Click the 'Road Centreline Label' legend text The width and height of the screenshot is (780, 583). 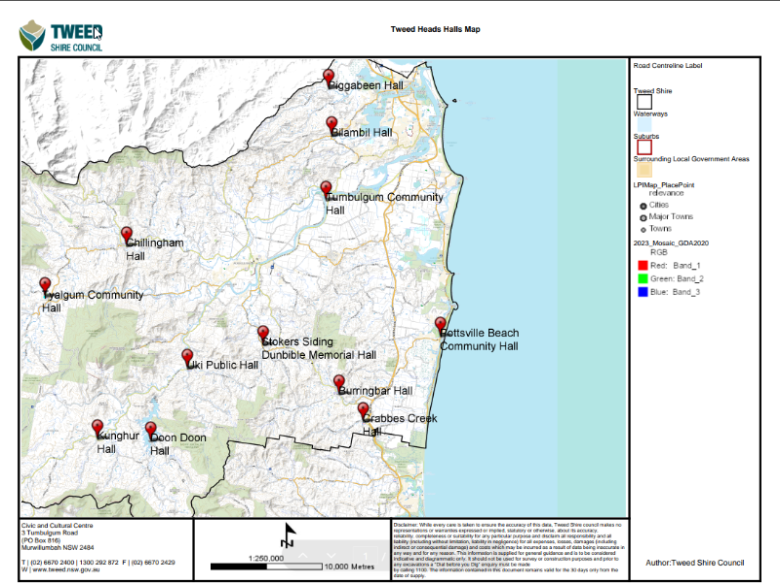pos(668,66)
